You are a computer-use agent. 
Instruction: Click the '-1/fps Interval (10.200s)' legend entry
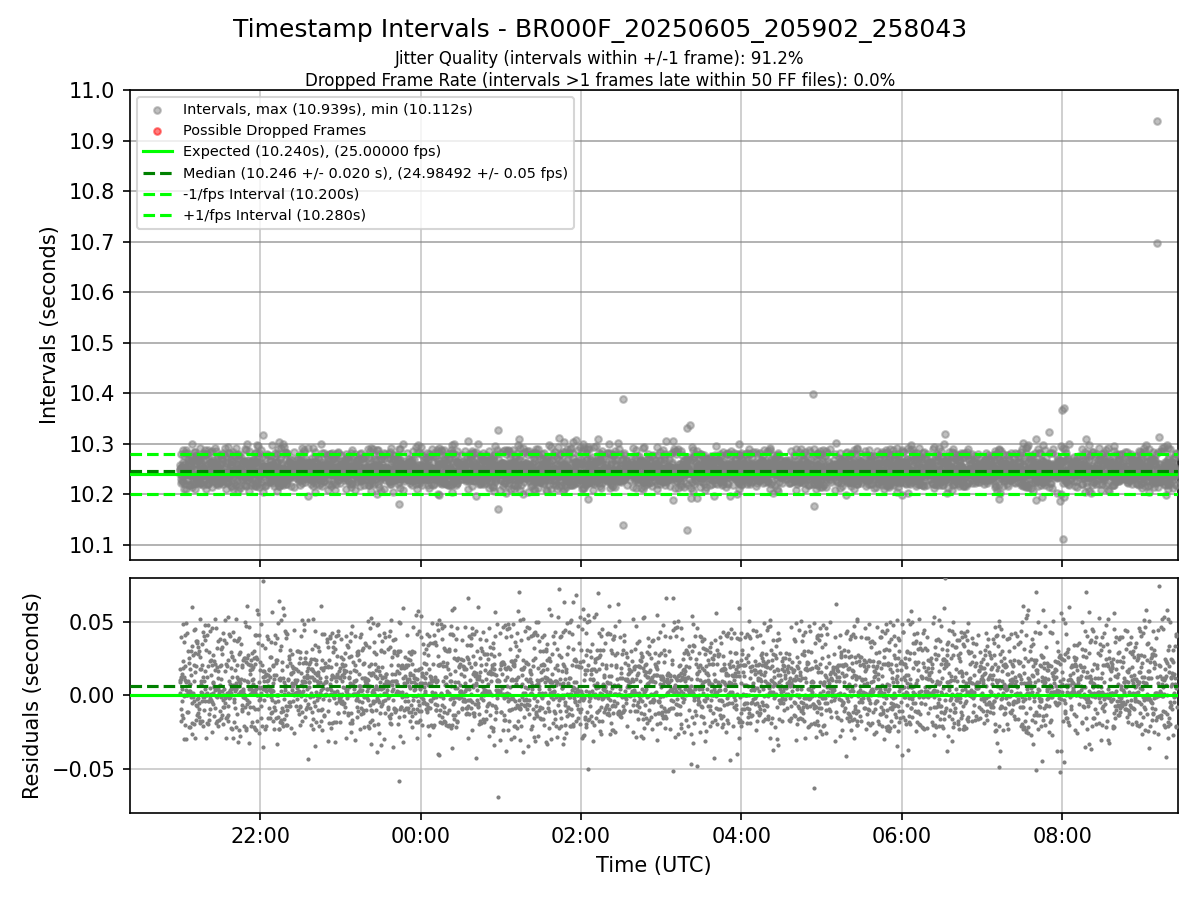point(271,194)
